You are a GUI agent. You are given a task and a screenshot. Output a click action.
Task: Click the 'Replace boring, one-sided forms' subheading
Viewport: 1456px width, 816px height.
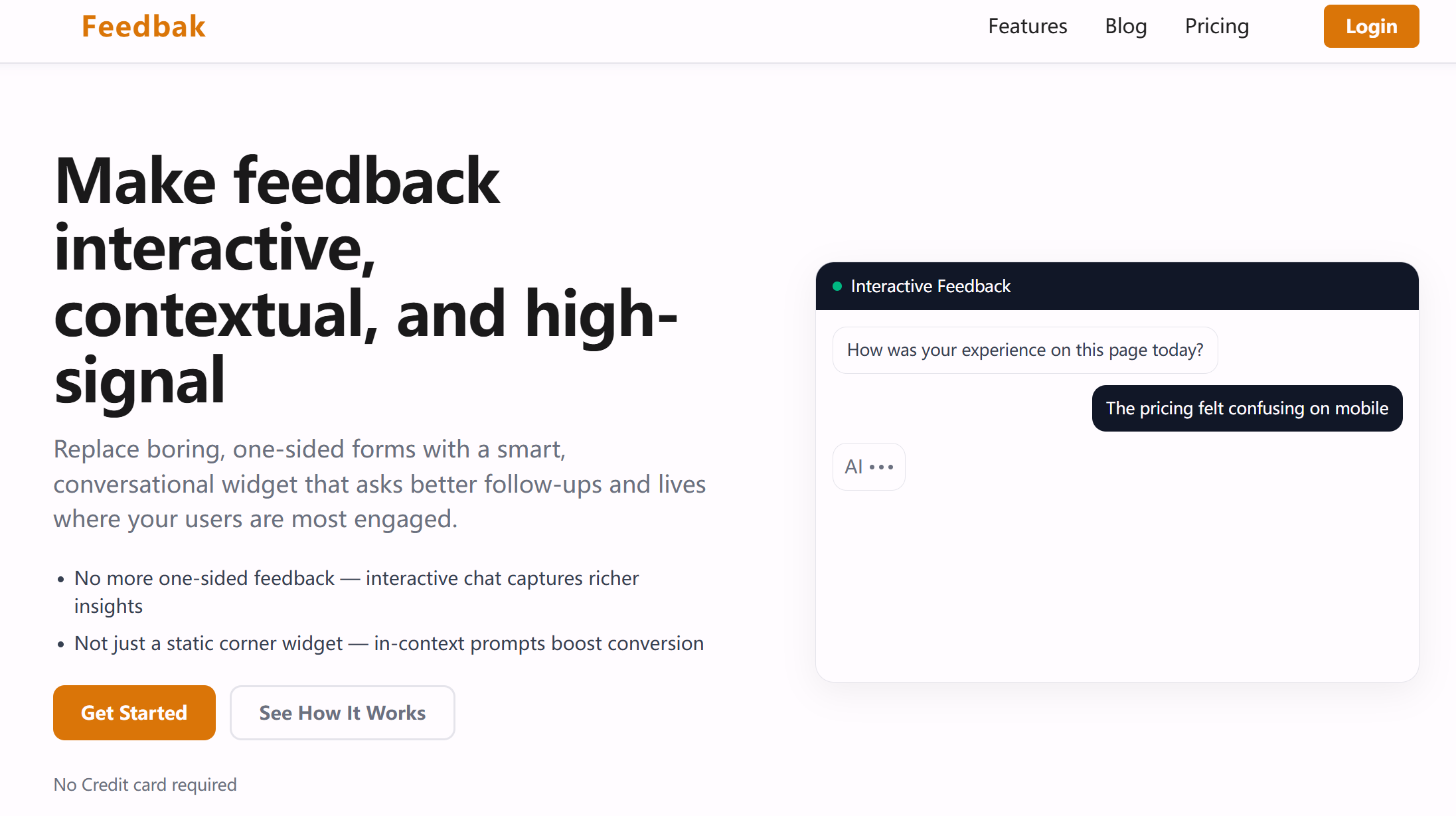pos(380,484)
